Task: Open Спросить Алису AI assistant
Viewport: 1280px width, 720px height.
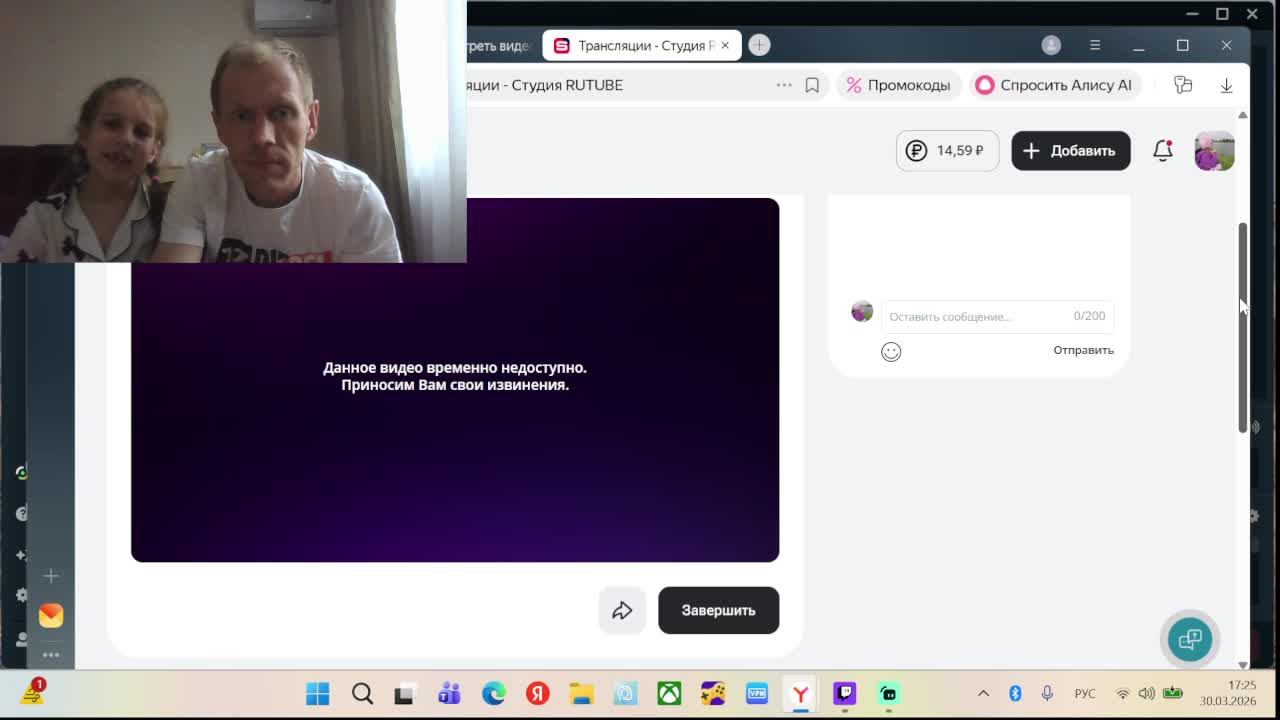Action: coord(1054,85)
